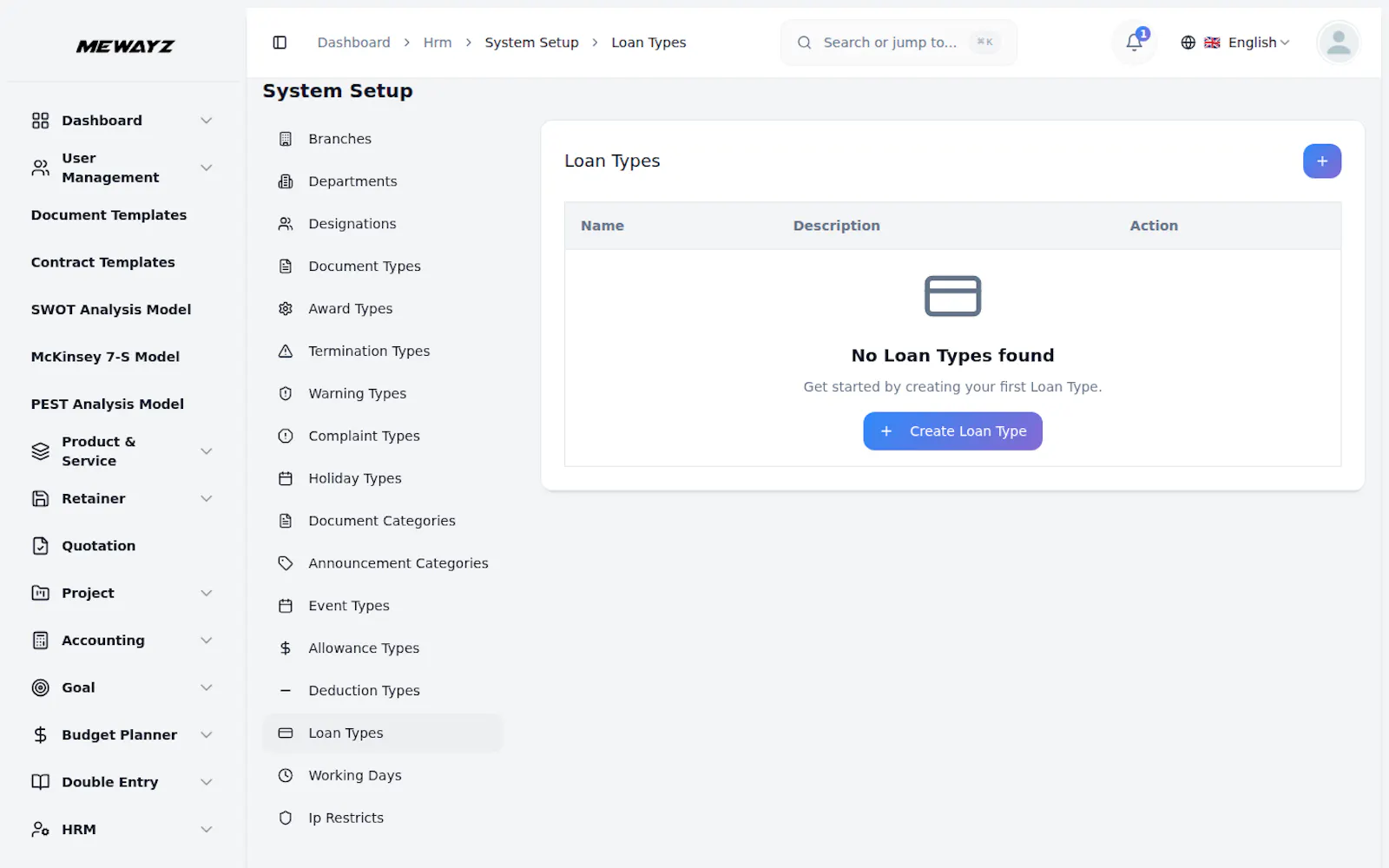This screenshot has height=868, width=1389.
Task: Click the Action column header
Action: 1154,226
